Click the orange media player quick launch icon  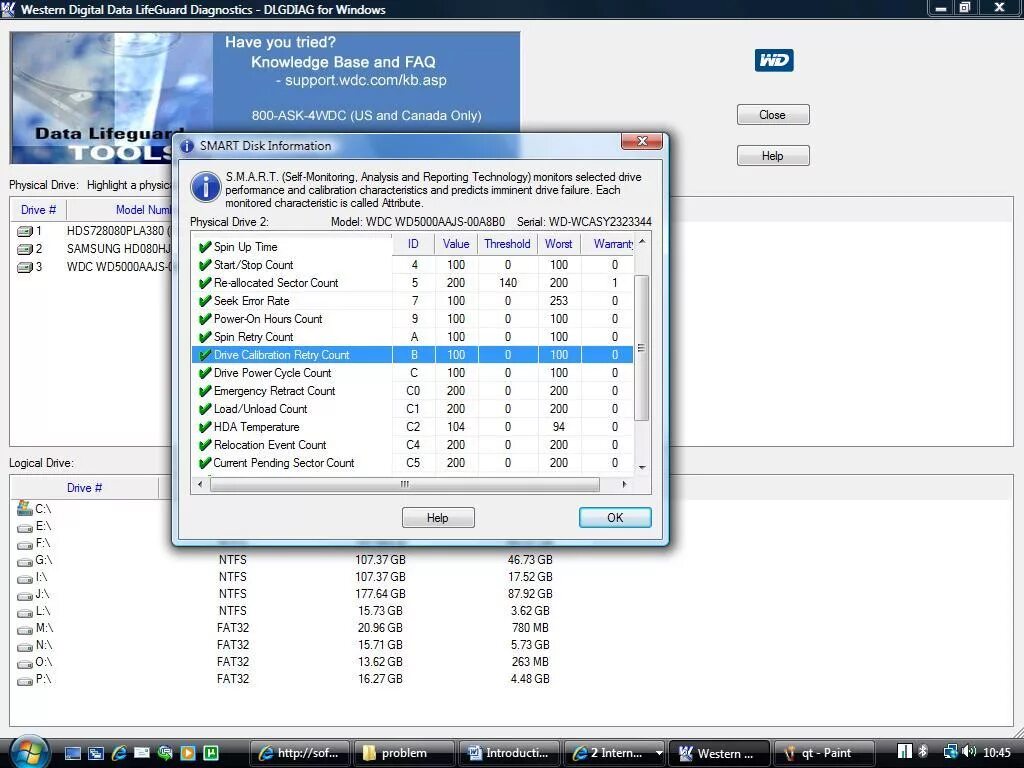click(x=187, y=753)
